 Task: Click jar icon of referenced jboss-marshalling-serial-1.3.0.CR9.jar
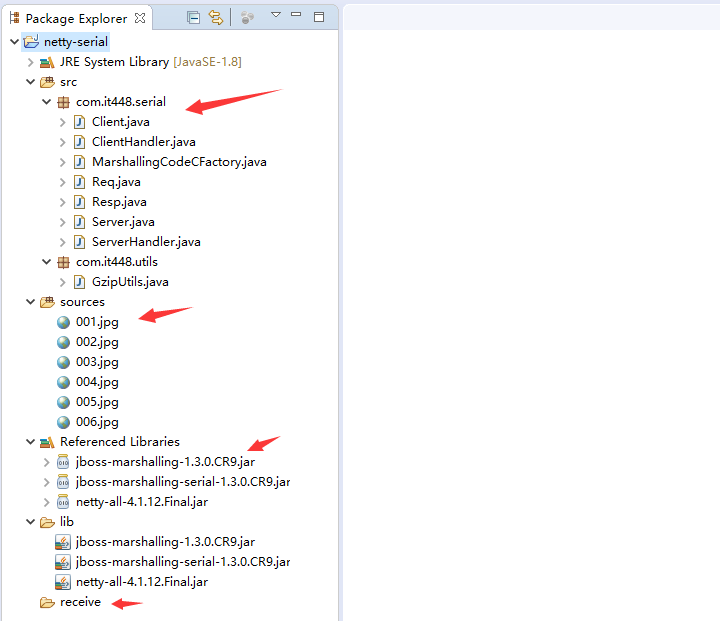(63, 482)
